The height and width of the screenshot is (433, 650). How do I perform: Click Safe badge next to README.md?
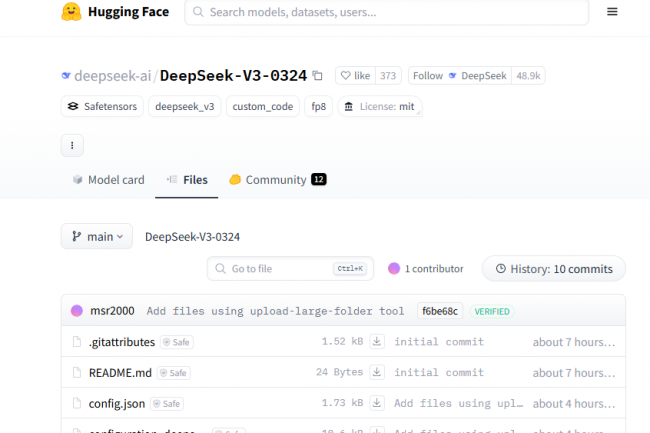point(174,373)
